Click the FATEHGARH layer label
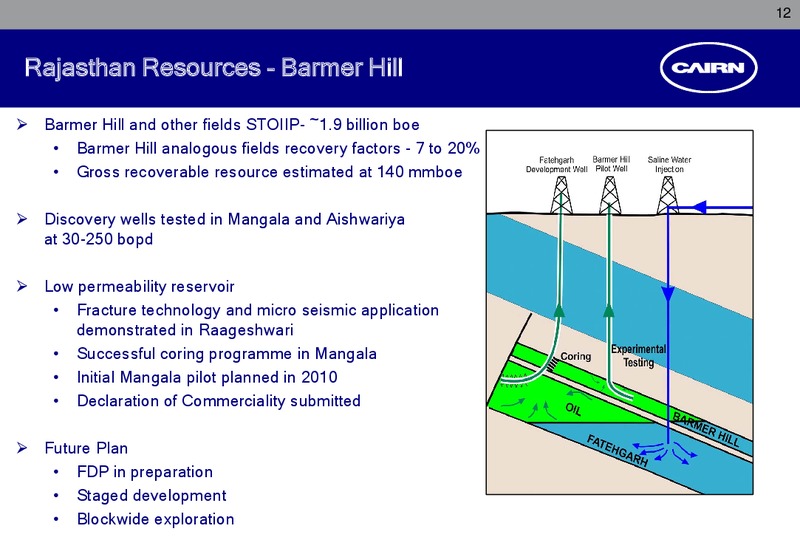Screen dimensions: 800x554 (x=618, y=450)
